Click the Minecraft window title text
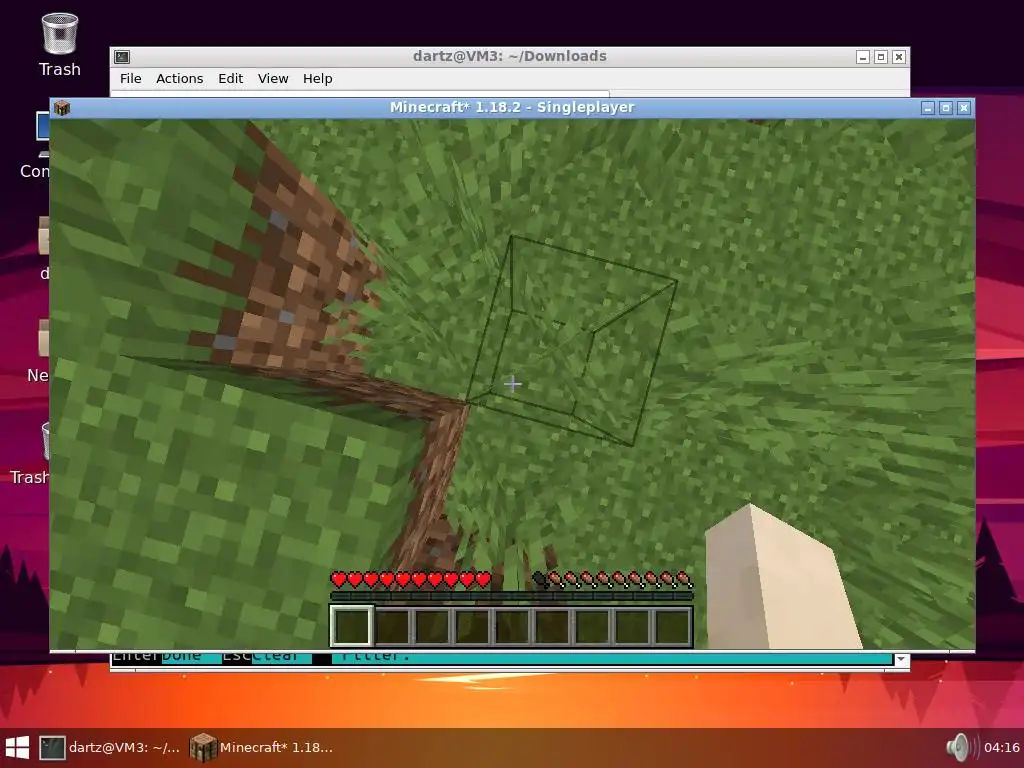This screenshot has width=1024, height=768. click(x=512, y=107)
